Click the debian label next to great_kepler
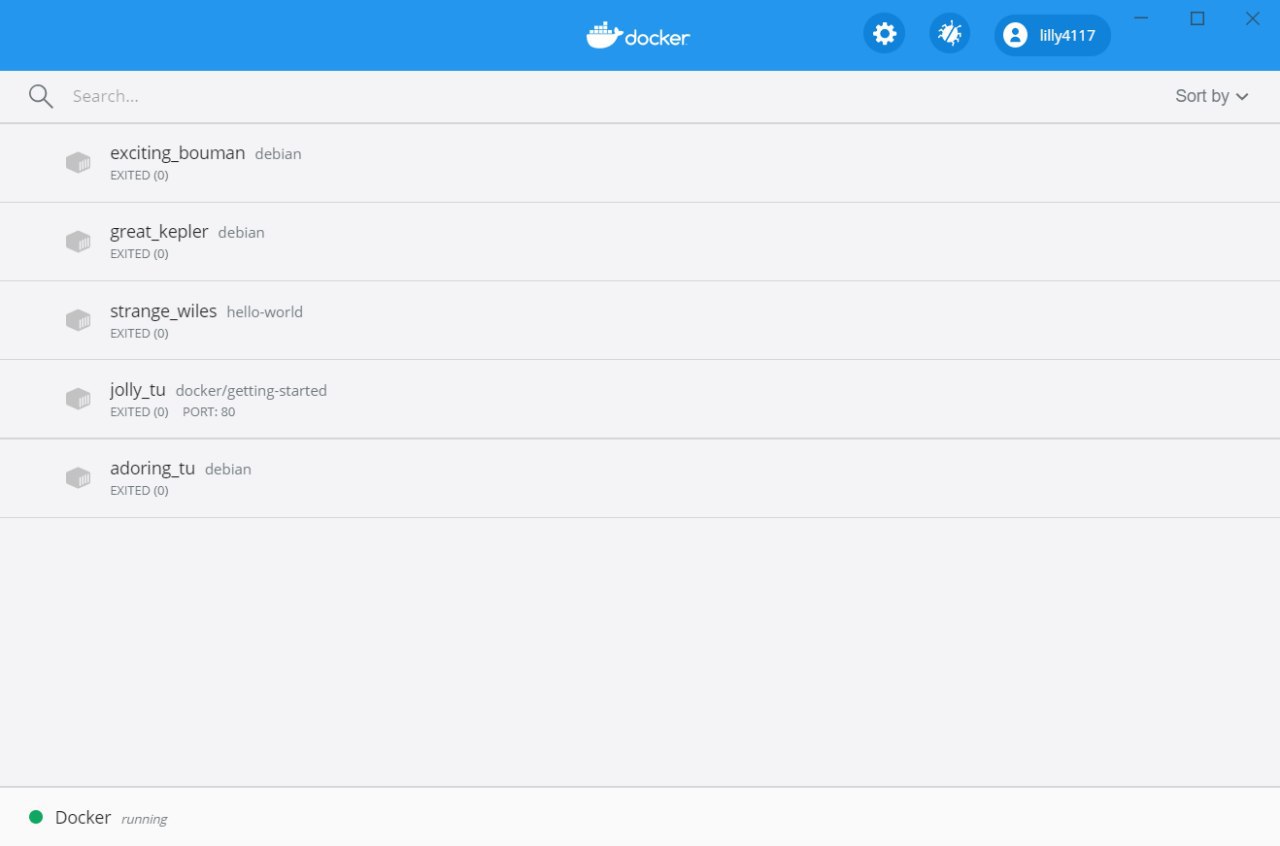The image size is (1280, 846). coord(241,233)
